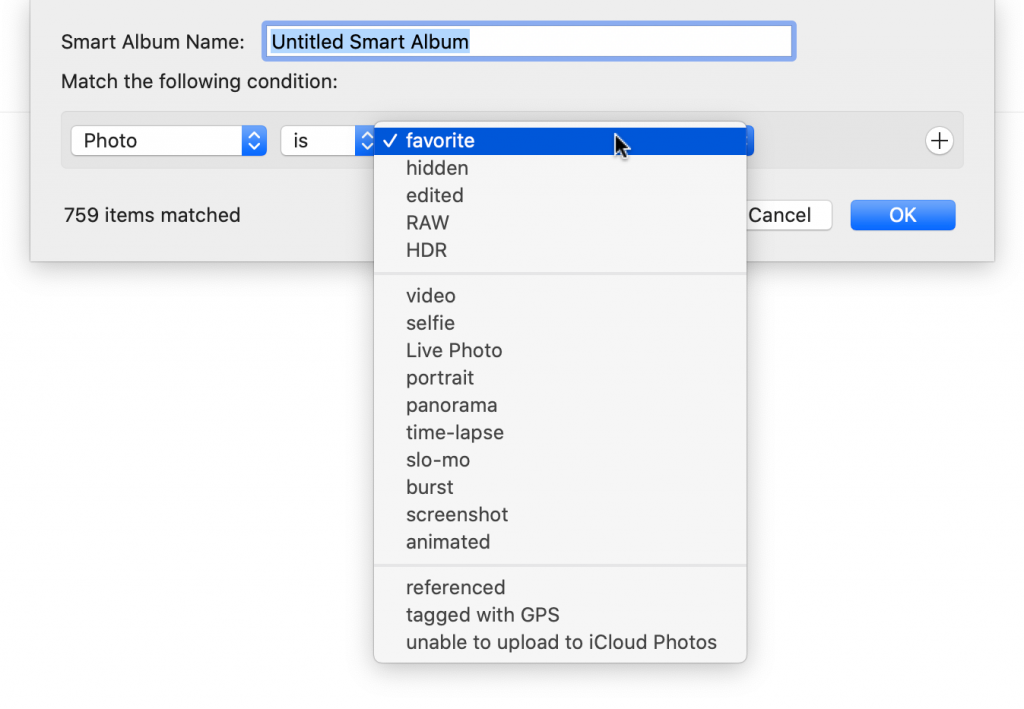Open the "is" comparison dropdown
The image size is (1024, 709).
322,140
